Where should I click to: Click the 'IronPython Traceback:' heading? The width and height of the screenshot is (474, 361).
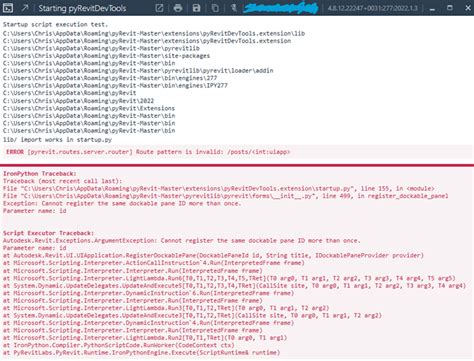point(40,174)
